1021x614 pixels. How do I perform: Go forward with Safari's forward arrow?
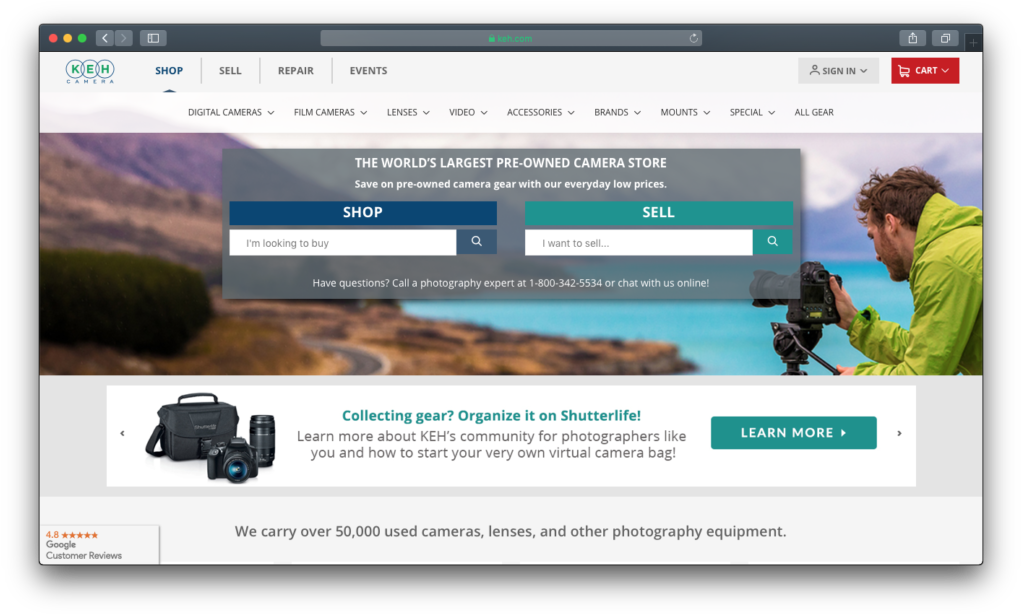(x=124, y=38)
